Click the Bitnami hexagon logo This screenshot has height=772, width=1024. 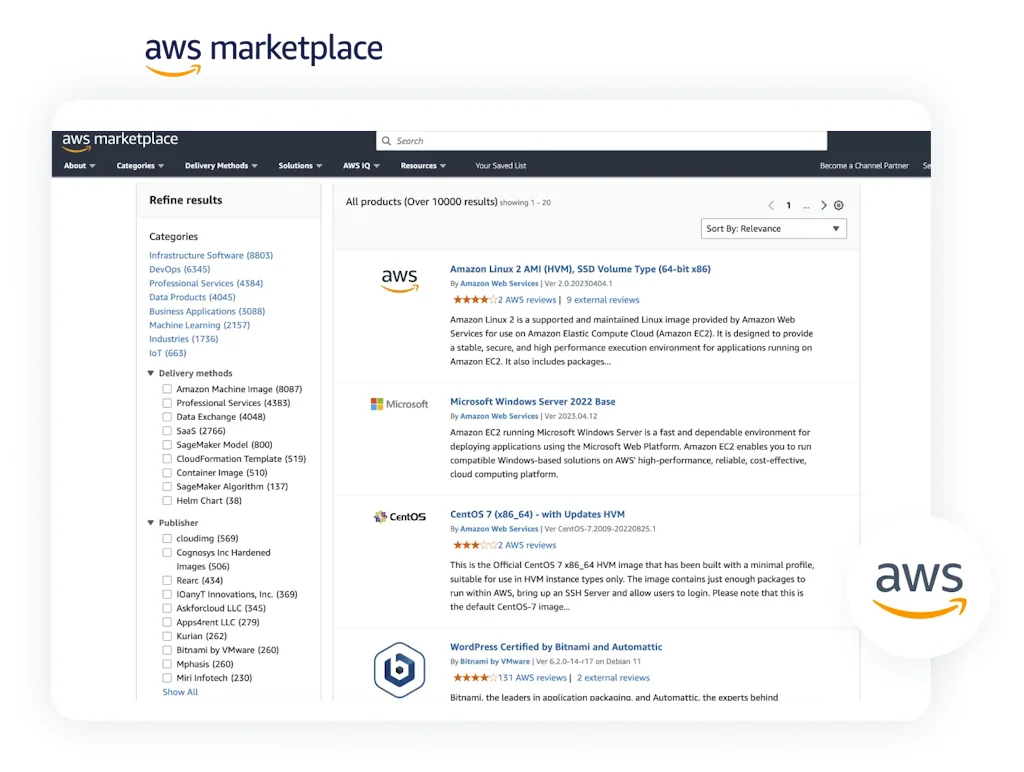(399, 669)
